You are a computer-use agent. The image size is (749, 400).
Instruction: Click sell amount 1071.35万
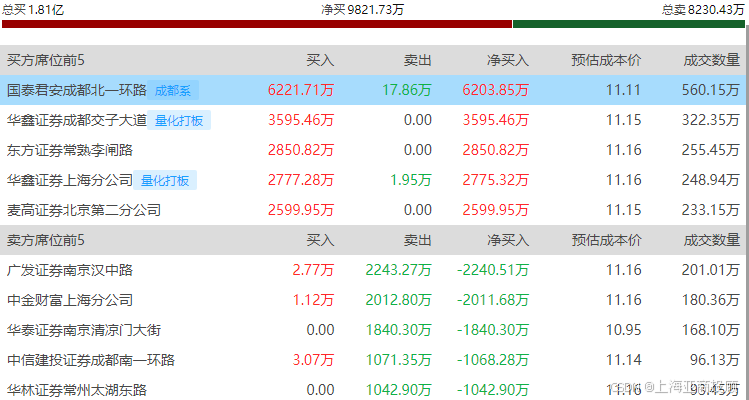coord(399,360)
